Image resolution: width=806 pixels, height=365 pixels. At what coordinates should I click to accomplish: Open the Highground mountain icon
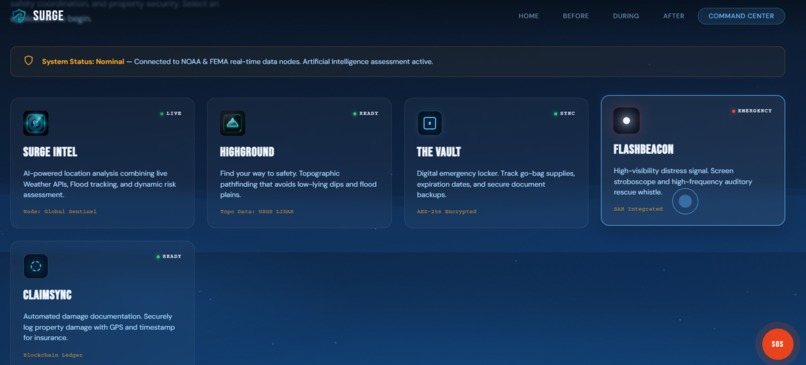232,123
